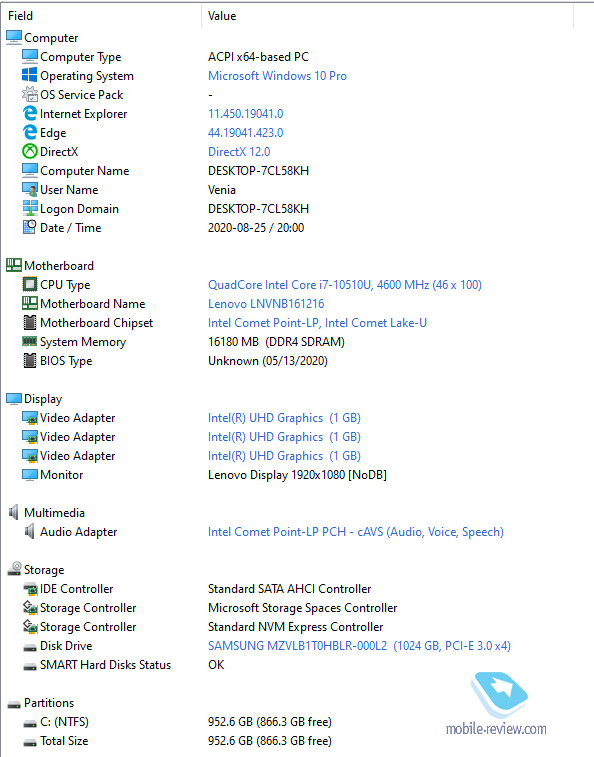Click the Motherboard Chipset icon
Image resolution: width=594 pixels, height=757 pixels.
pyautogui.click(x=29, y=322)
